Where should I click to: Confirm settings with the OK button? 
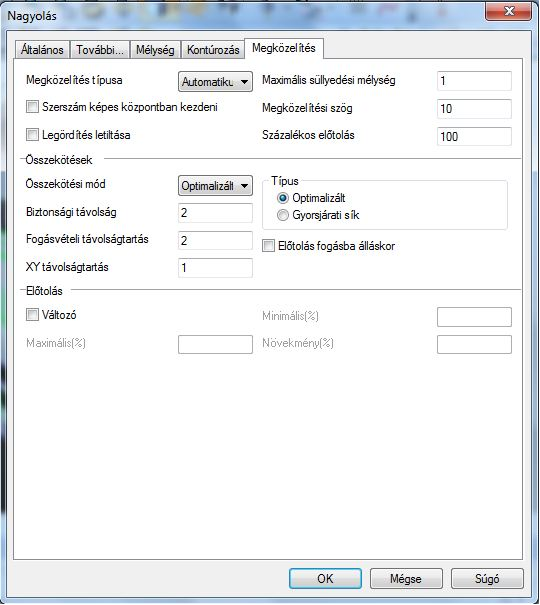[325, 578]
